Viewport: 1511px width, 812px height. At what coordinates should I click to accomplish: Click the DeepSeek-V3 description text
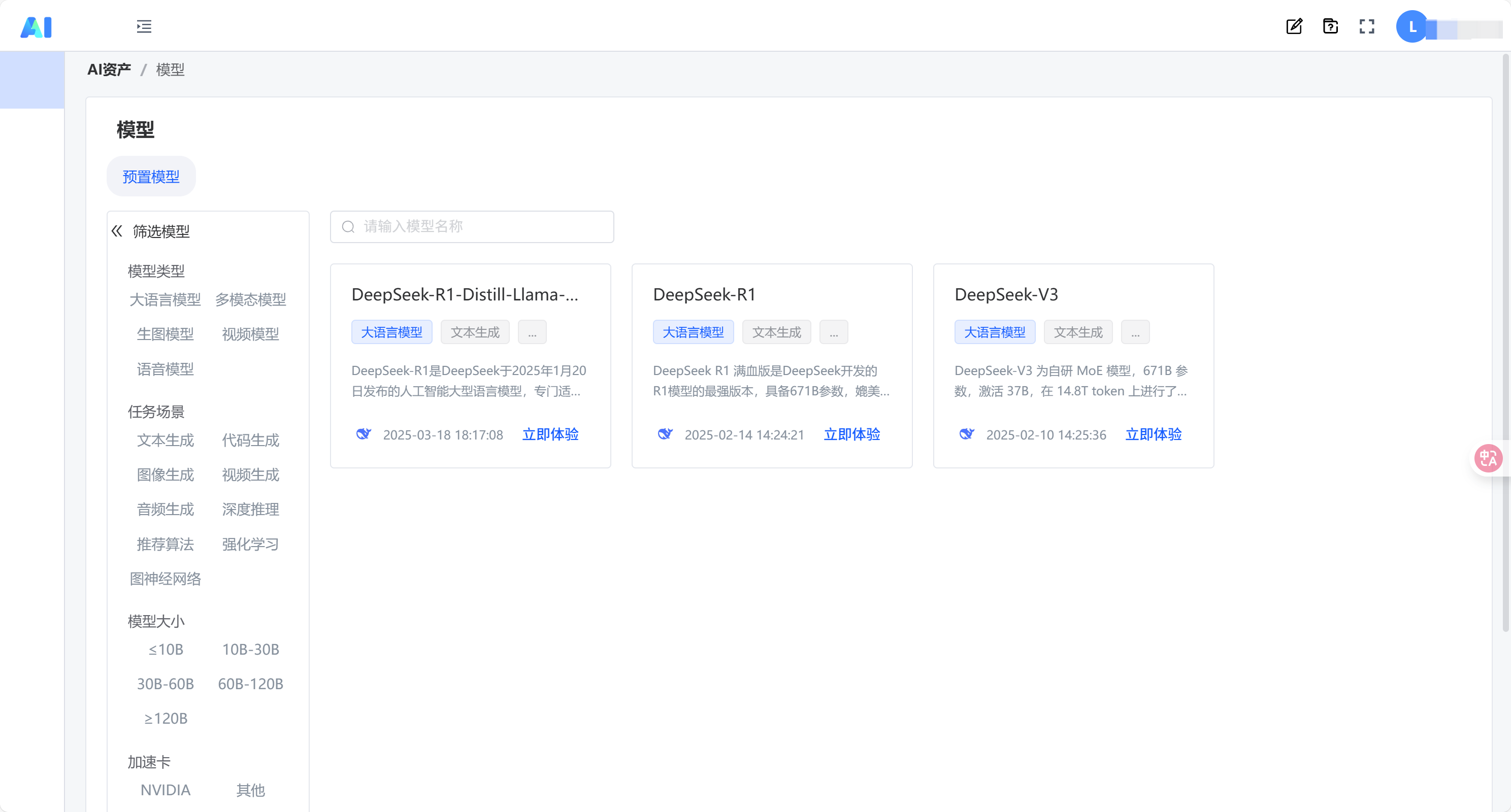[x=1071, y=381]
